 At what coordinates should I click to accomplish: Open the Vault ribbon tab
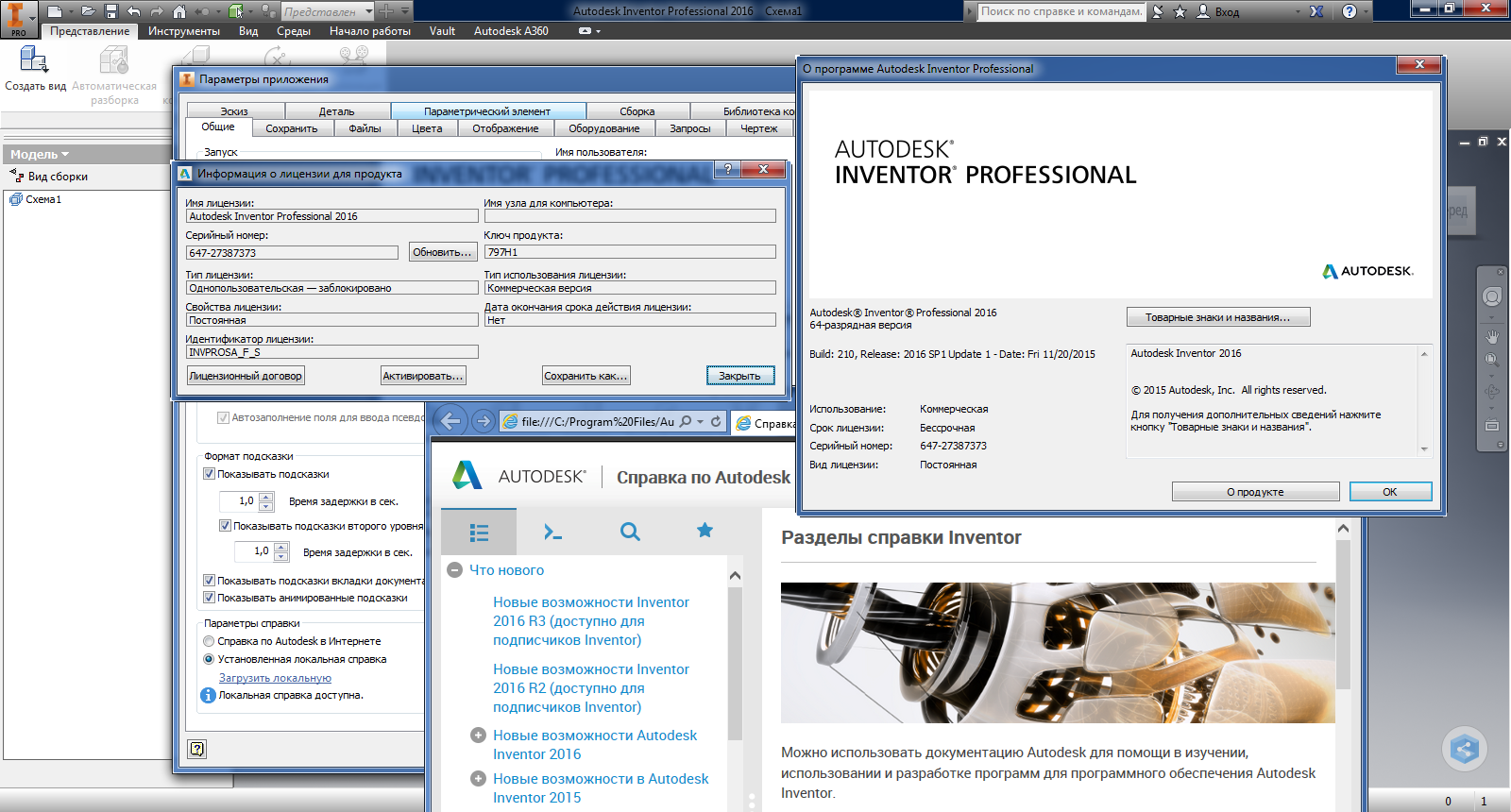pos(442,31)
